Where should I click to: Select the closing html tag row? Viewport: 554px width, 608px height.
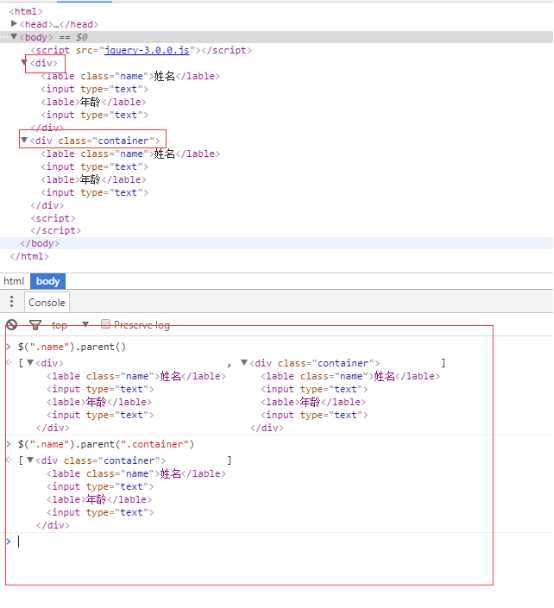29,256
